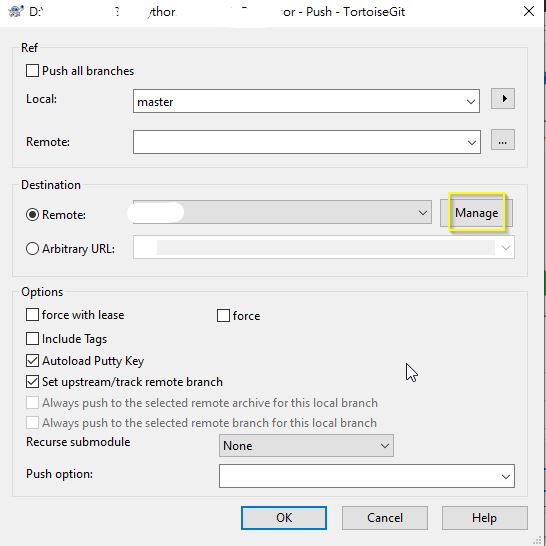Click the Manage remotes button
The height and width of the screenshot is (546, 546).
click(x=476, y=213)
